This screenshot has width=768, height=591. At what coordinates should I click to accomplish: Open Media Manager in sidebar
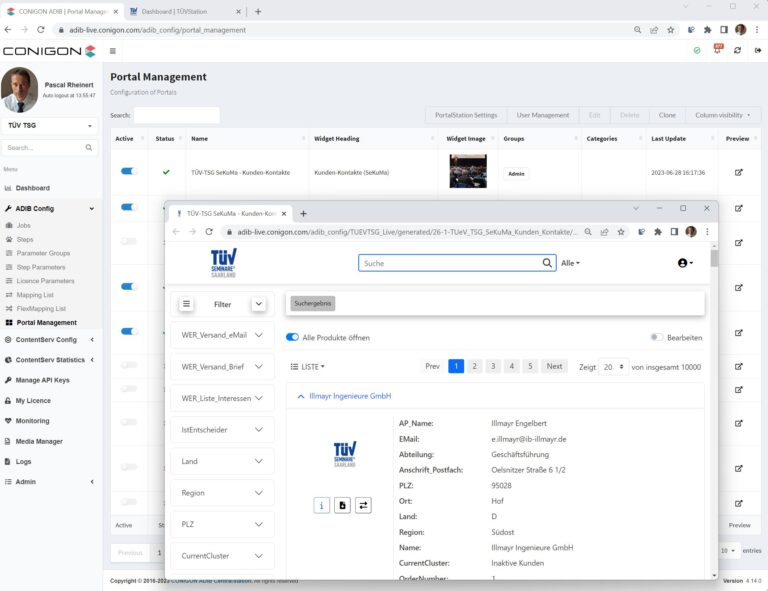click(x=39, y=441)
